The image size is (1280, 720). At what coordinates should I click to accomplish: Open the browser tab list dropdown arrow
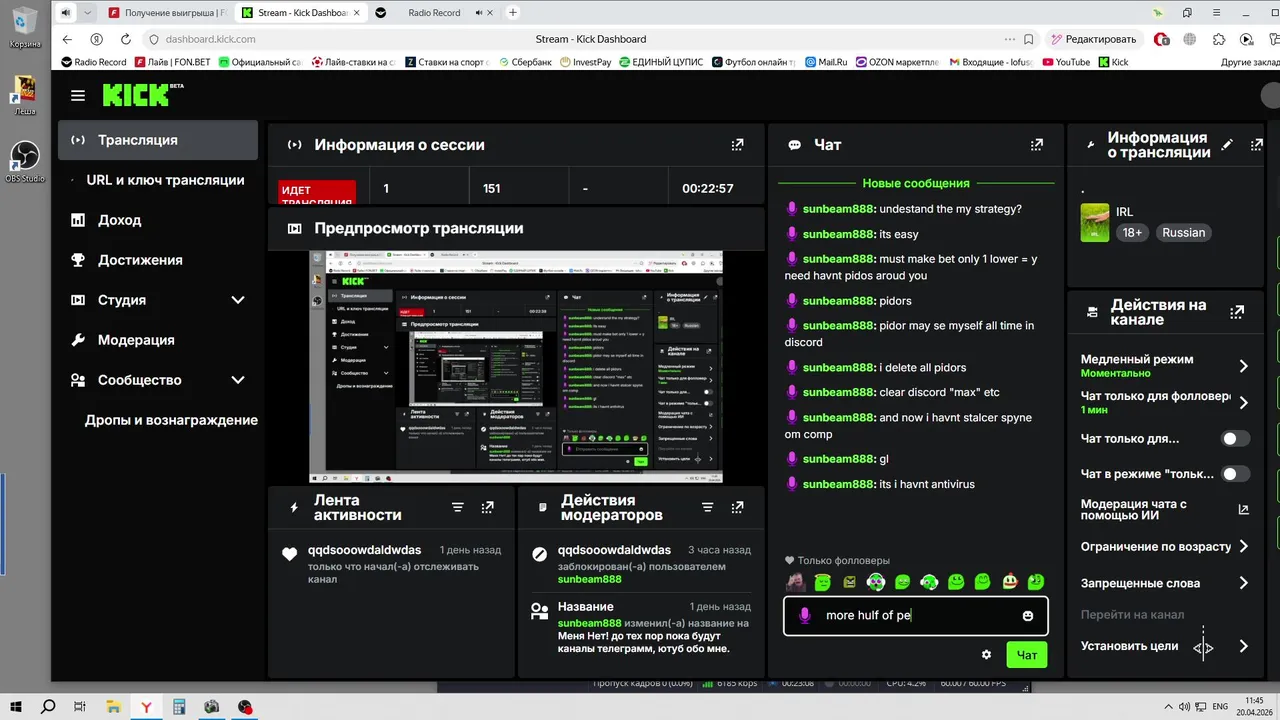[x=88, y=13]
